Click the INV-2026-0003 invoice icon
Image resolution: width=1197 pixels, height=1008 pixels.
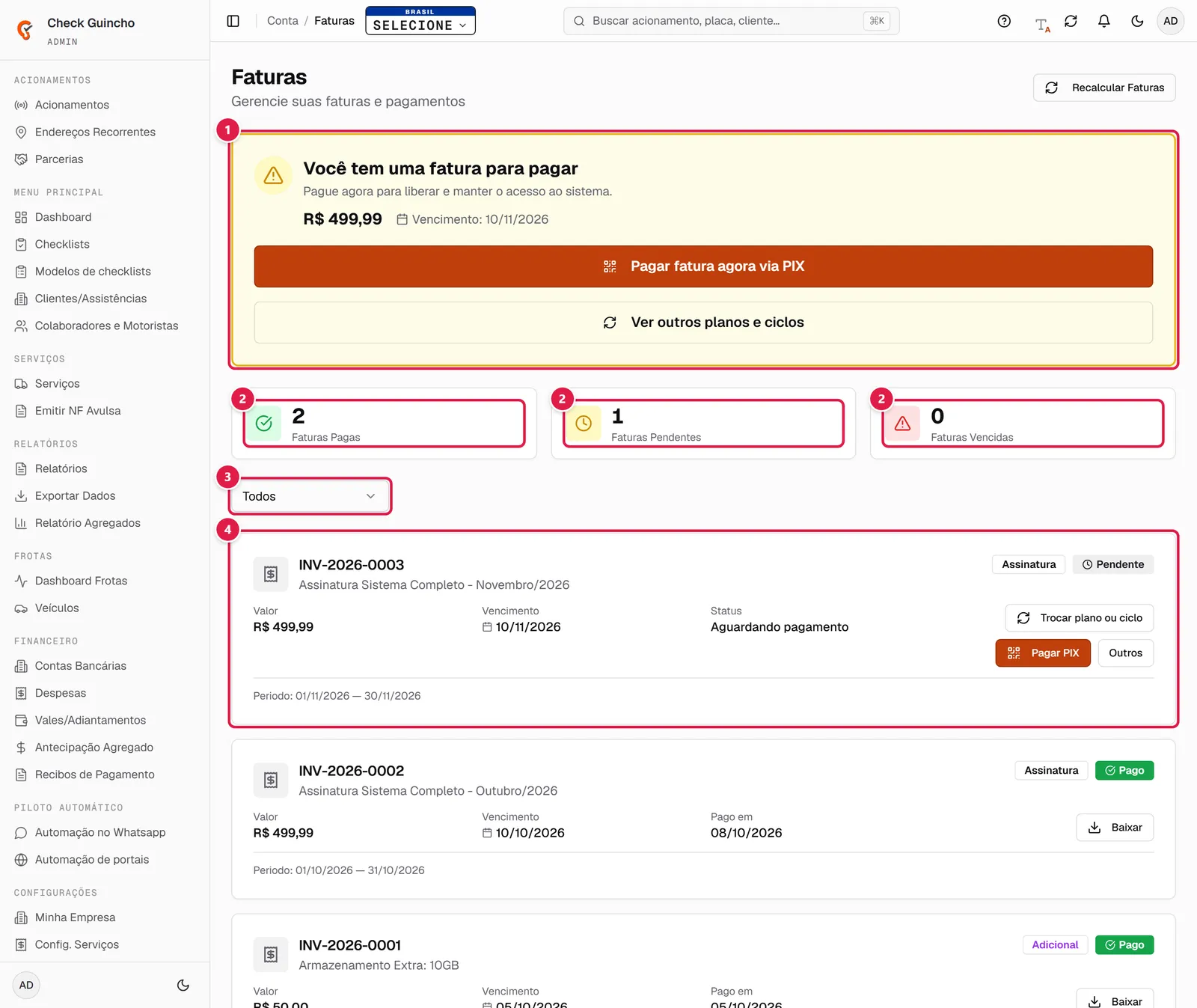coord(271,574)
